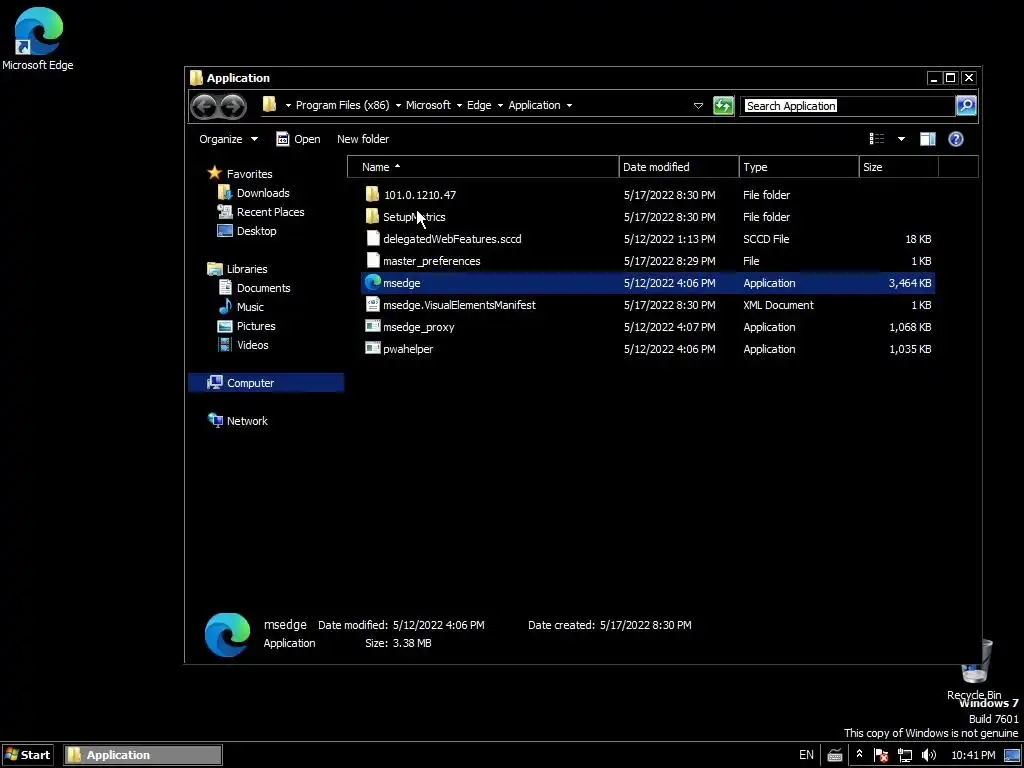
Task: Select the msedge application icon in list
Action: (373, 282)
